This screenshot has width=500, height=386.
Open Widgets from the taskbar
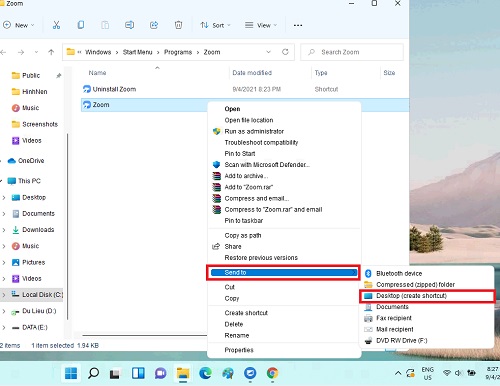click(138, 373)
